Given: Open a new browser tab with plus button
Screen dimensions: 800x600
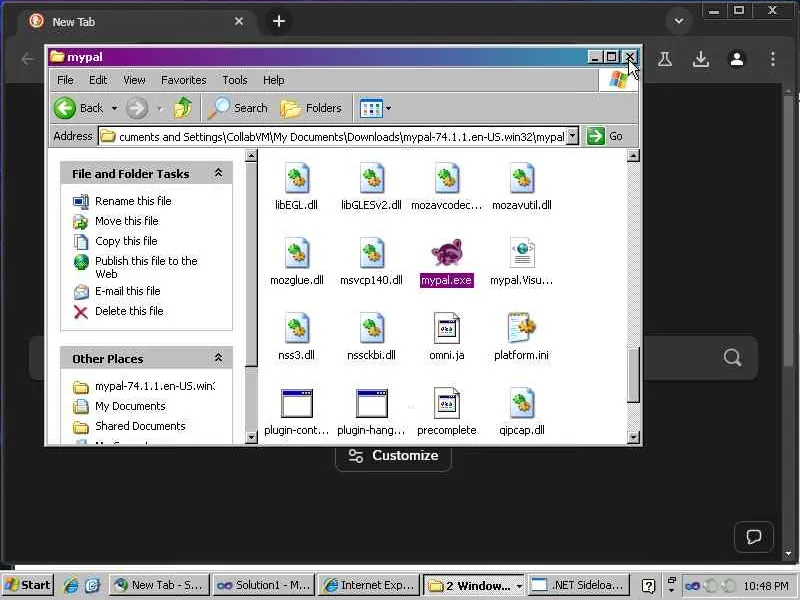Looking at the screenshot, I should pyautogui.click(x=279, y=21).
